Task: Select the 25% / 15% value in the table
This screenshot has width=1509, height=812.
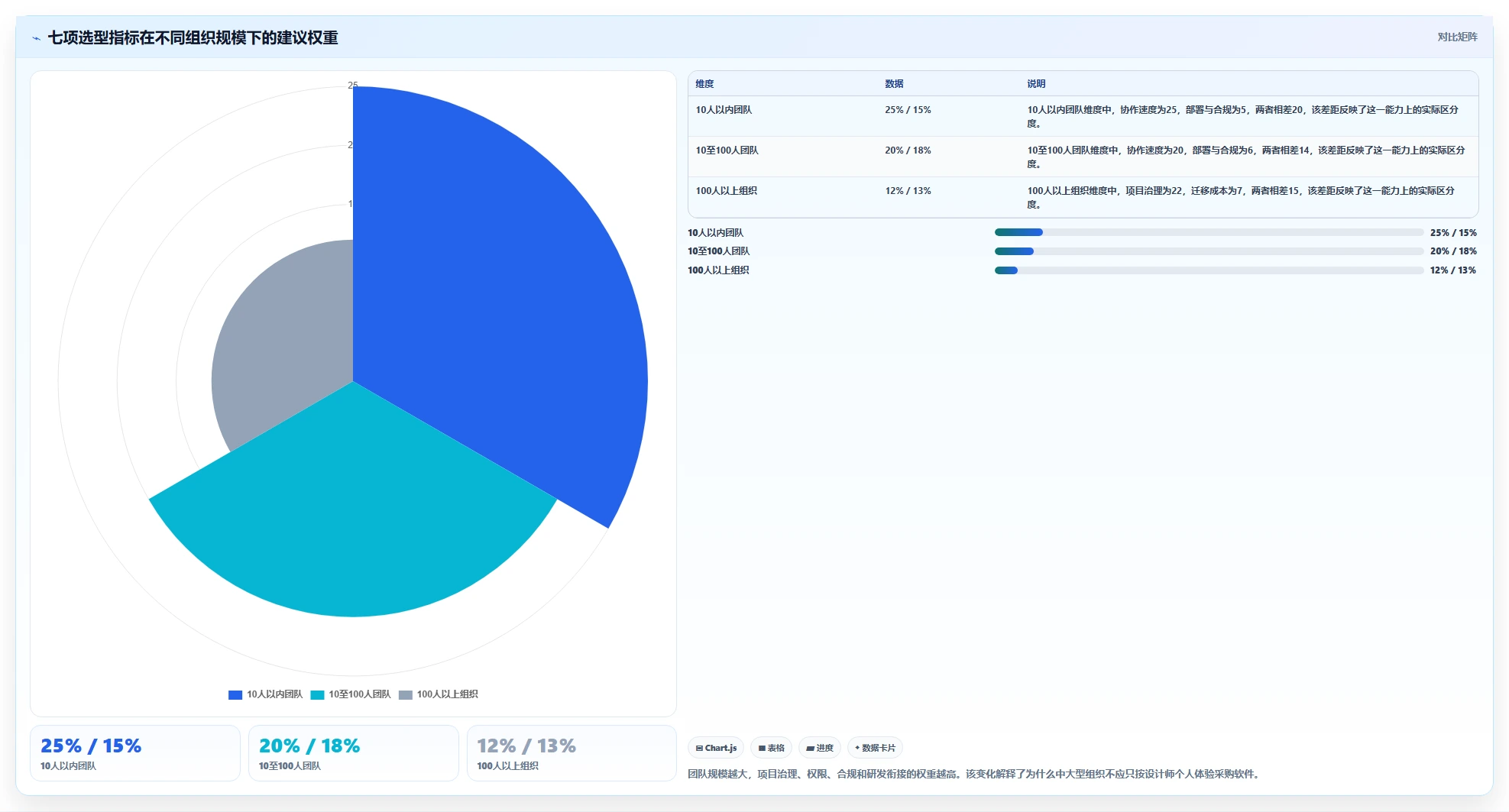Action: pos(908,110)
